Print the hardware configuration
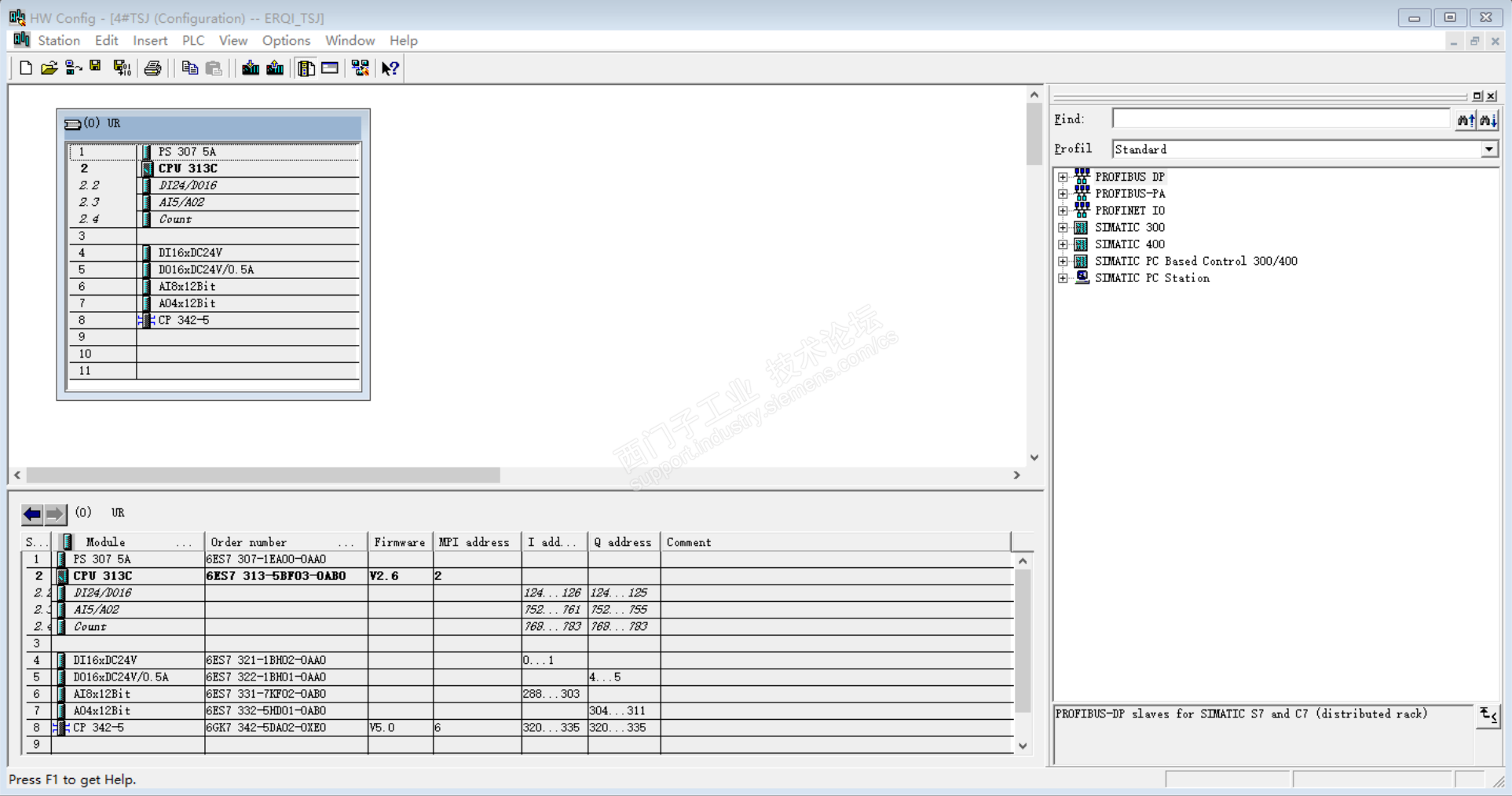The image size is (1512, 796). [x=153, y=68]
